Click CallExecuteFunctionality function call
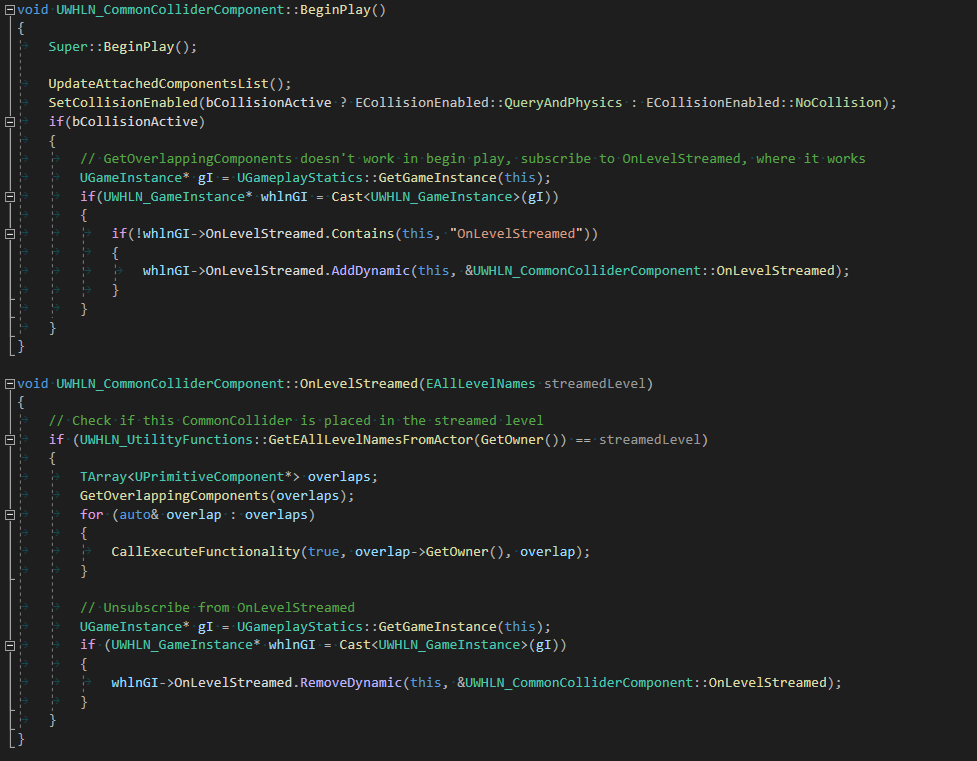This screenshot has height=761, width=977. pos(206,552)
